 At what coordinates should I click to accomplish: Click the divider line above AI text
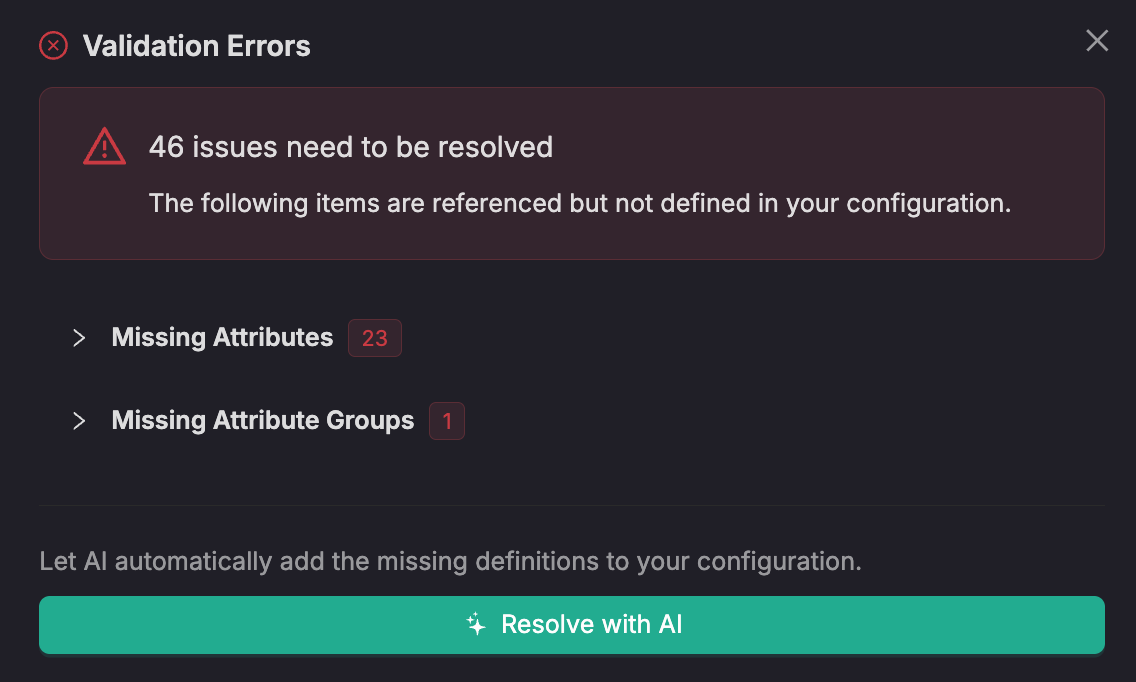tap(571, 505)
